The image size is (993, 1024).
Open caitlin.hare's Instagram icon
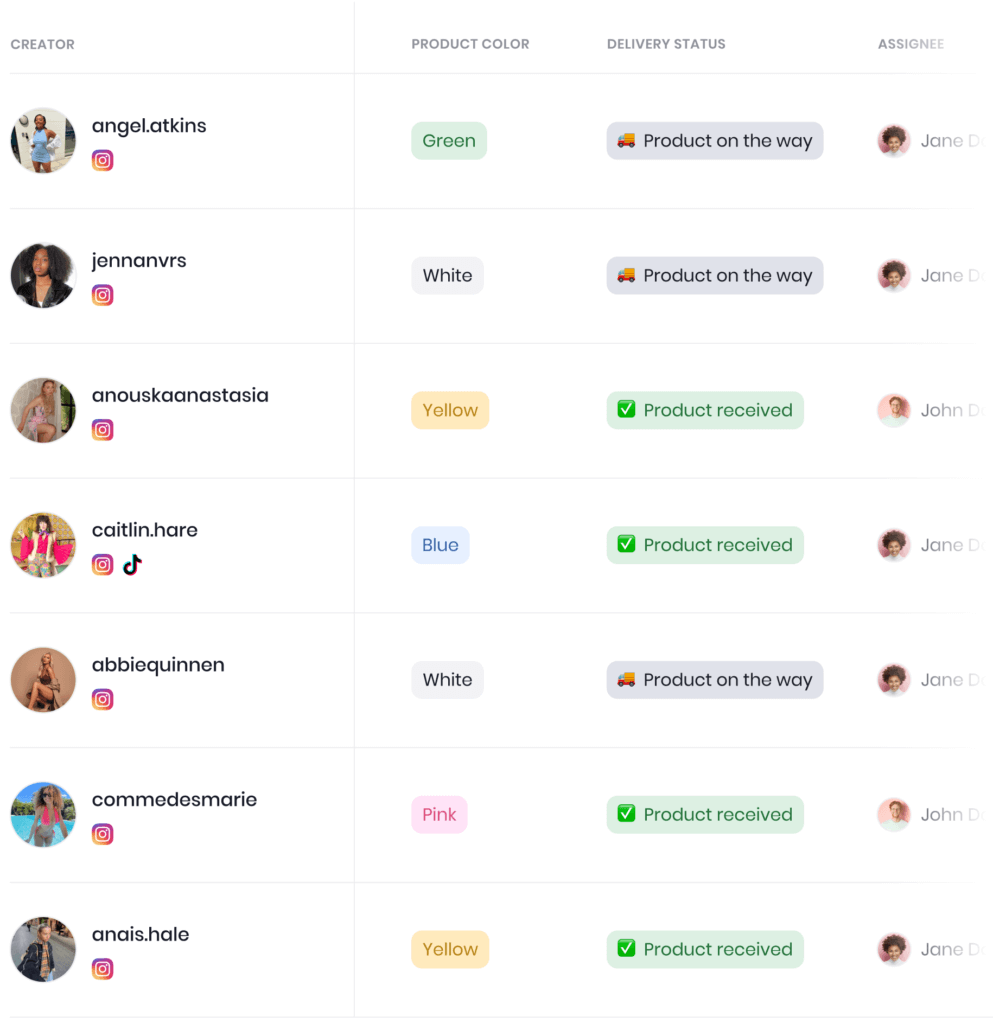[102, 564]
